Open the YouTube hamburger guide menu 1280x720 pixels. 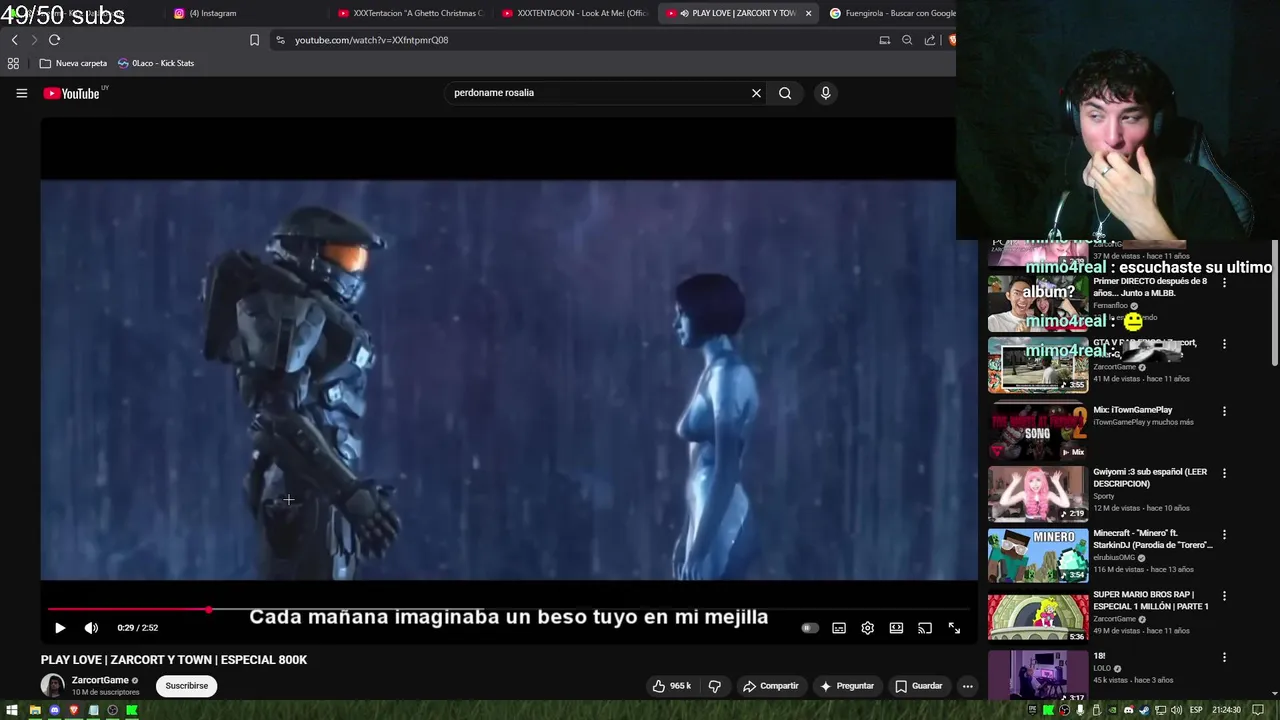click(x=21, y=93)
